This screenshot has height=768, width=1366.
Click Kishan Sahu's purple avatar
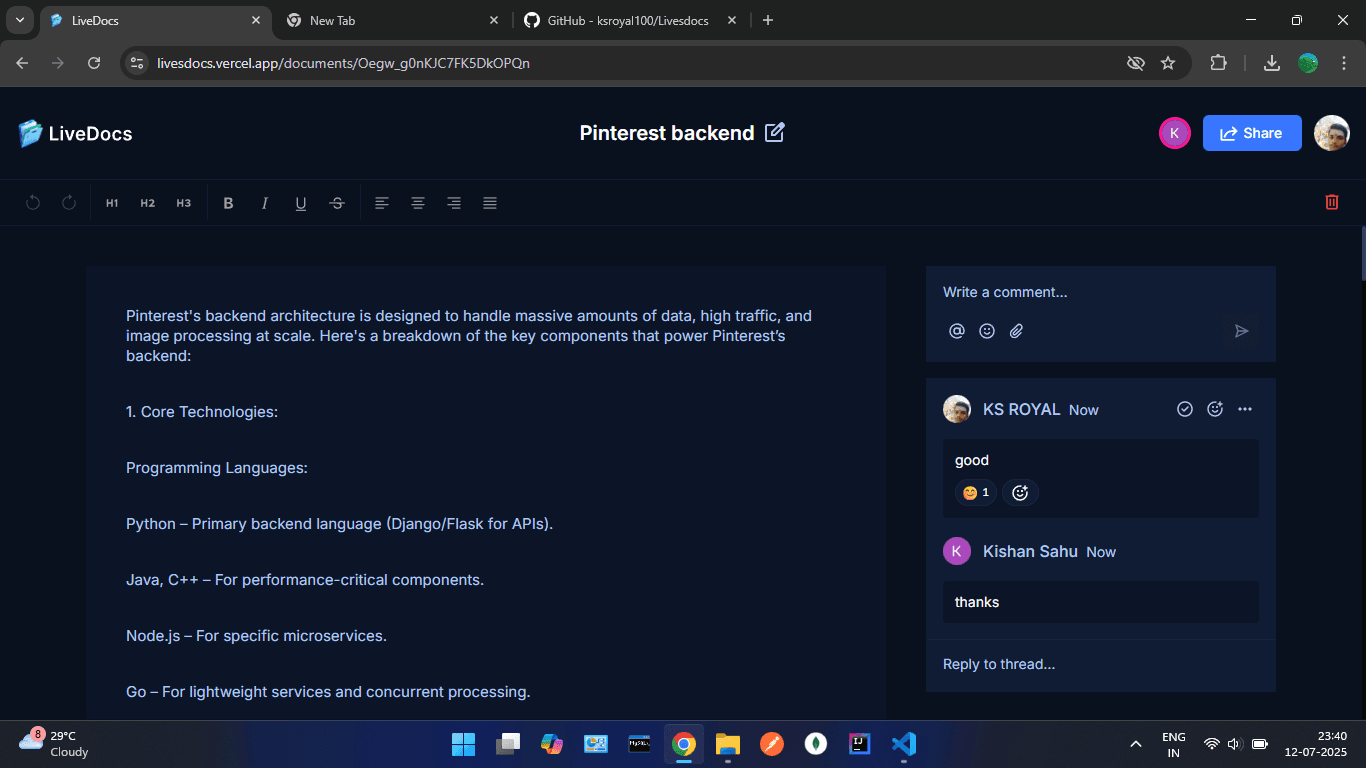coord(957,551)
